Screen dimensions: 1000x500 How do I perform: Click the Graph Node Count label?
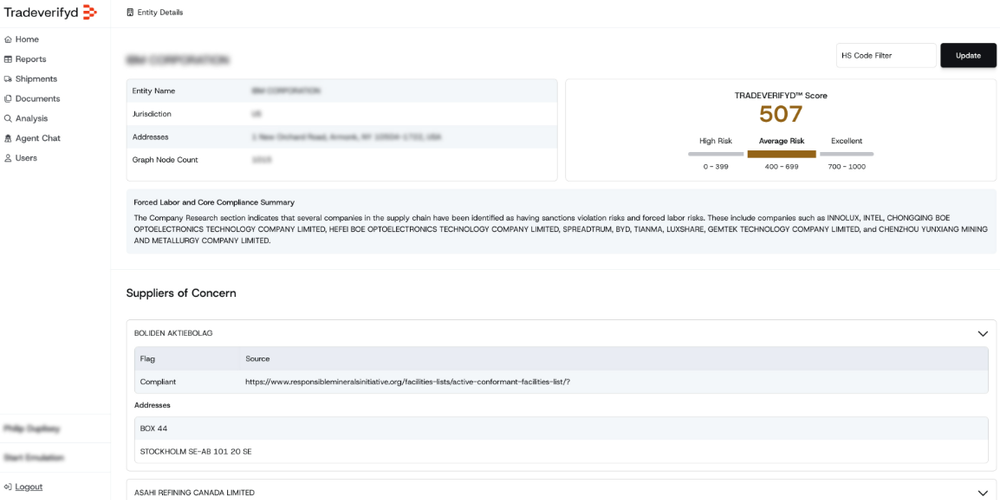165,160
